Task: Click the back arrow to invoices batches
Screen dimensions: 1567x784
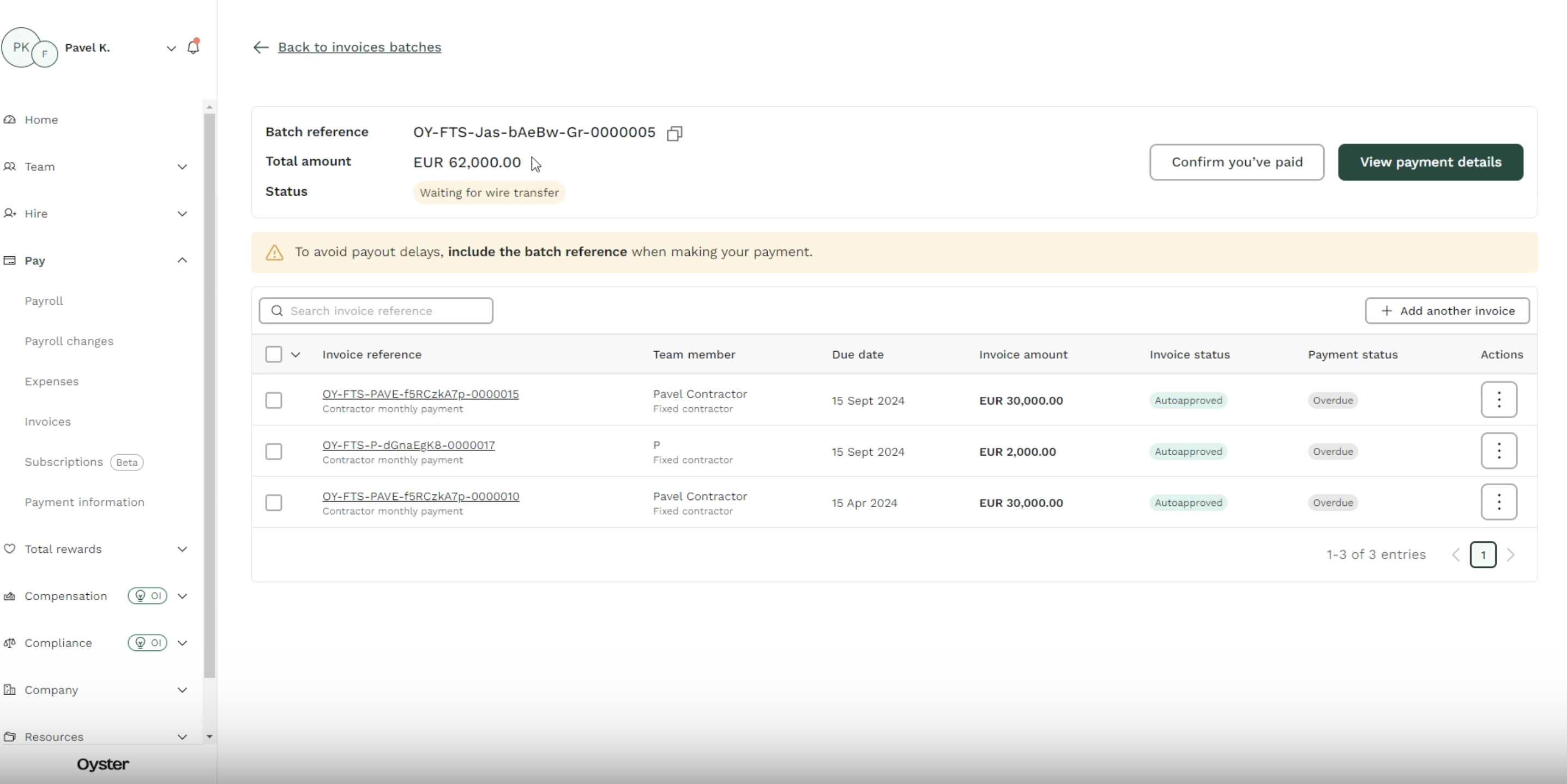Action: coord(261,47)
